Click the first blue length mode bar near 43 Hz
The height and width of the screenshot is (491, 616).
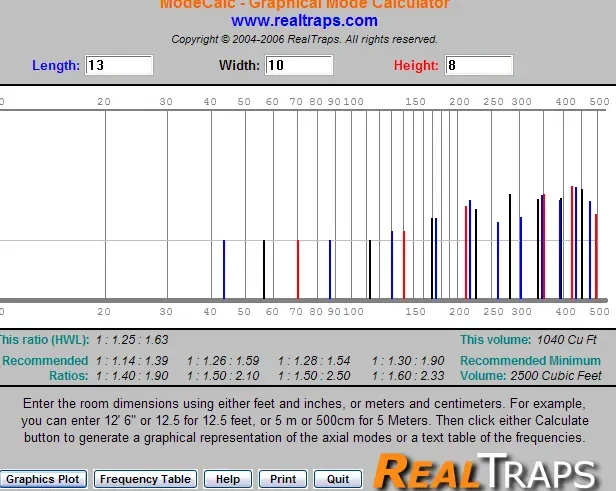[224, 269]
